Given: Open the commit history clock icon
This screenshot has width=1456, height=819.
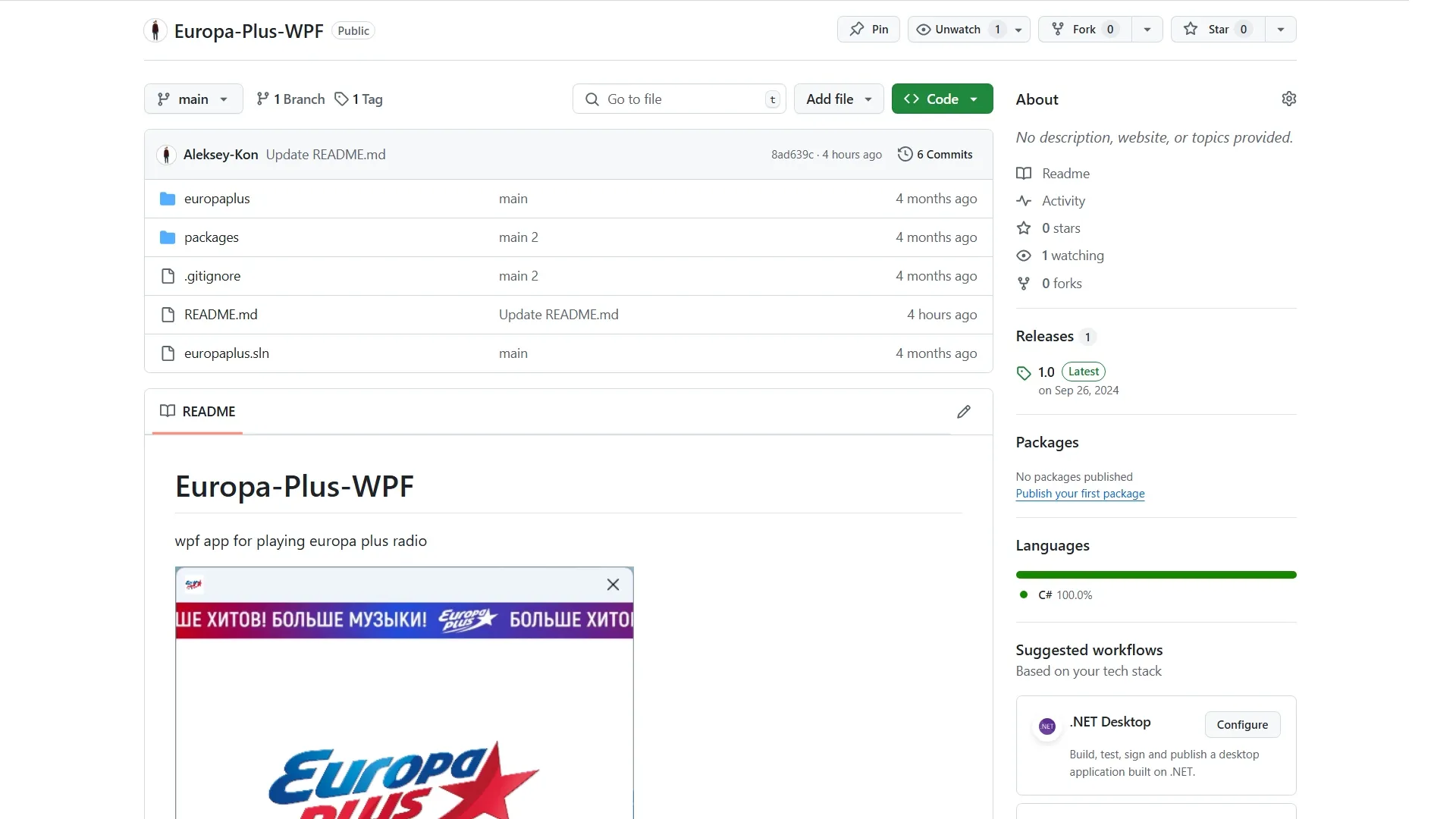Looking at the screenshot, I should point(905,154).
